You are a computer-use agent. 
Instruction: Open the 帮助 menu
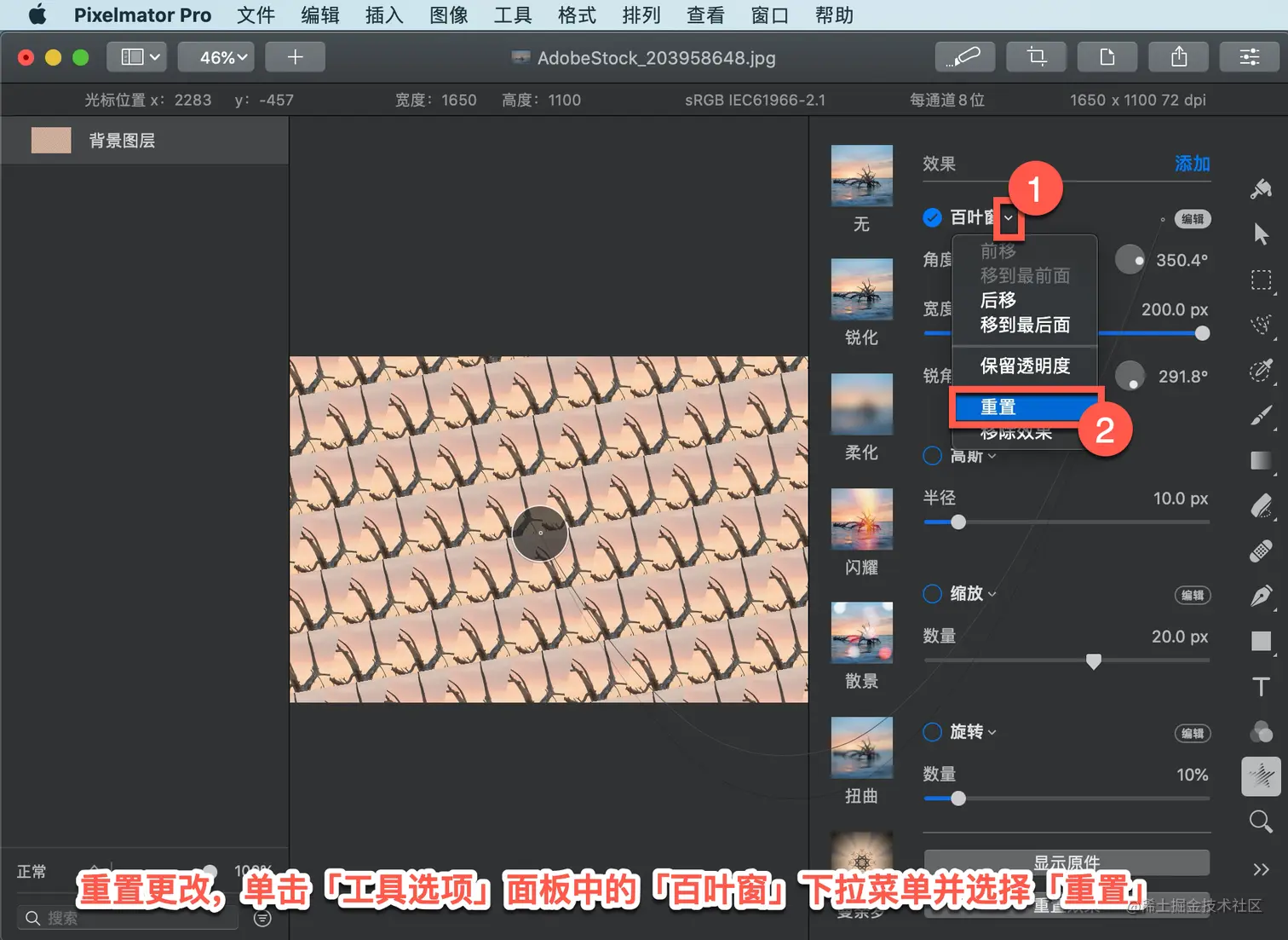834,15
